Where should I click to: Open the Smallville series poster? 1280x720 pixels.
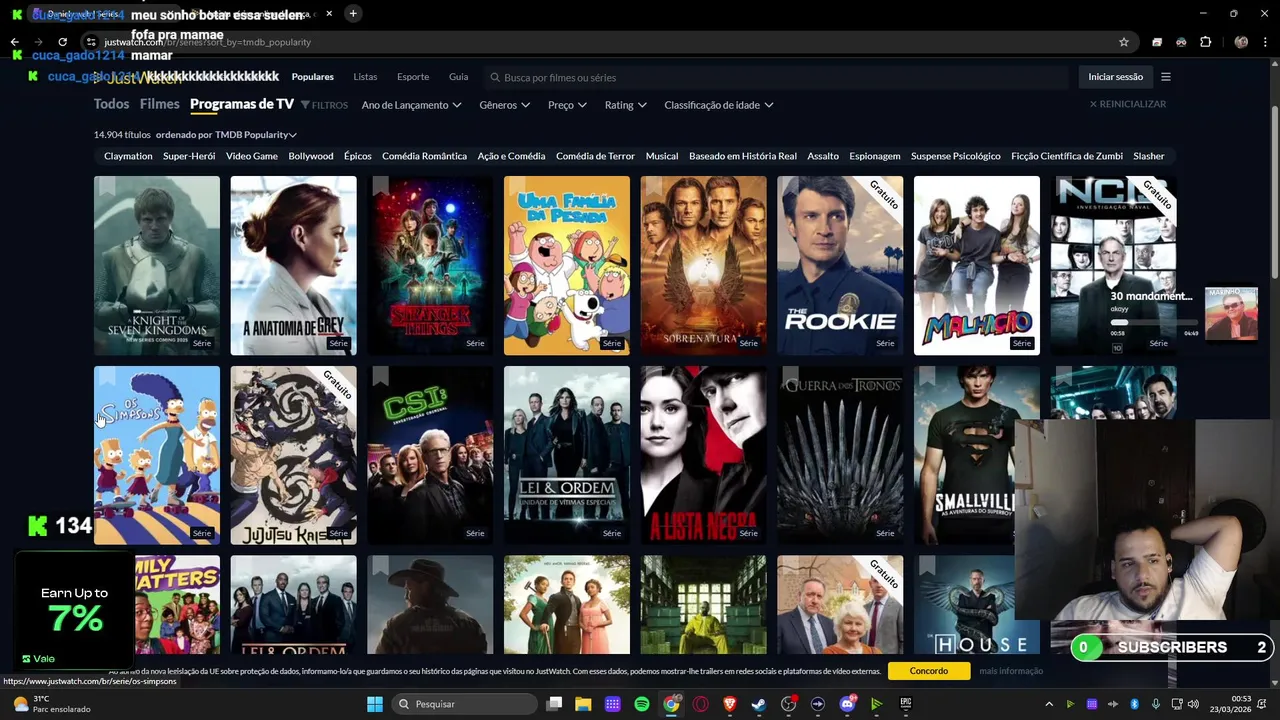[977, 455]
